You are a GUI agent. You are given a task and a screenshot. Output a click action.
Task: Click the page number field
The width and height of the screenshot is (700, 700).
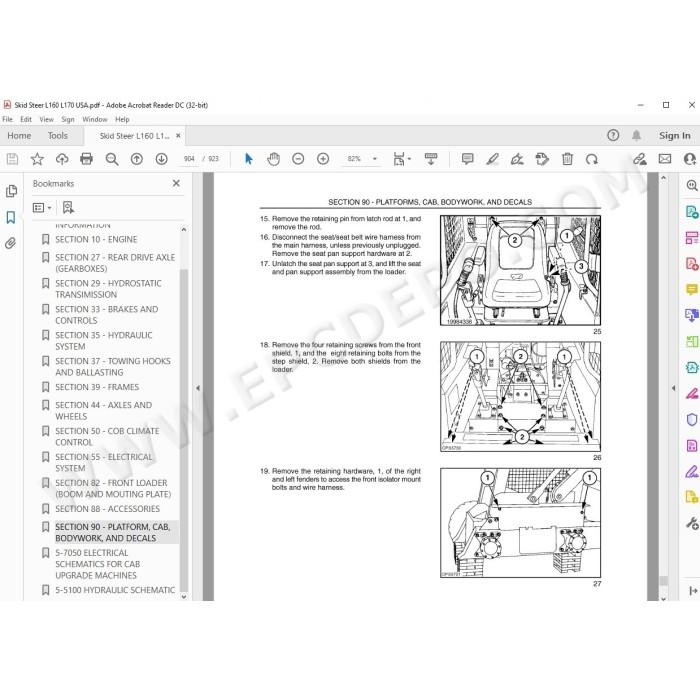(x=189, y=159)
